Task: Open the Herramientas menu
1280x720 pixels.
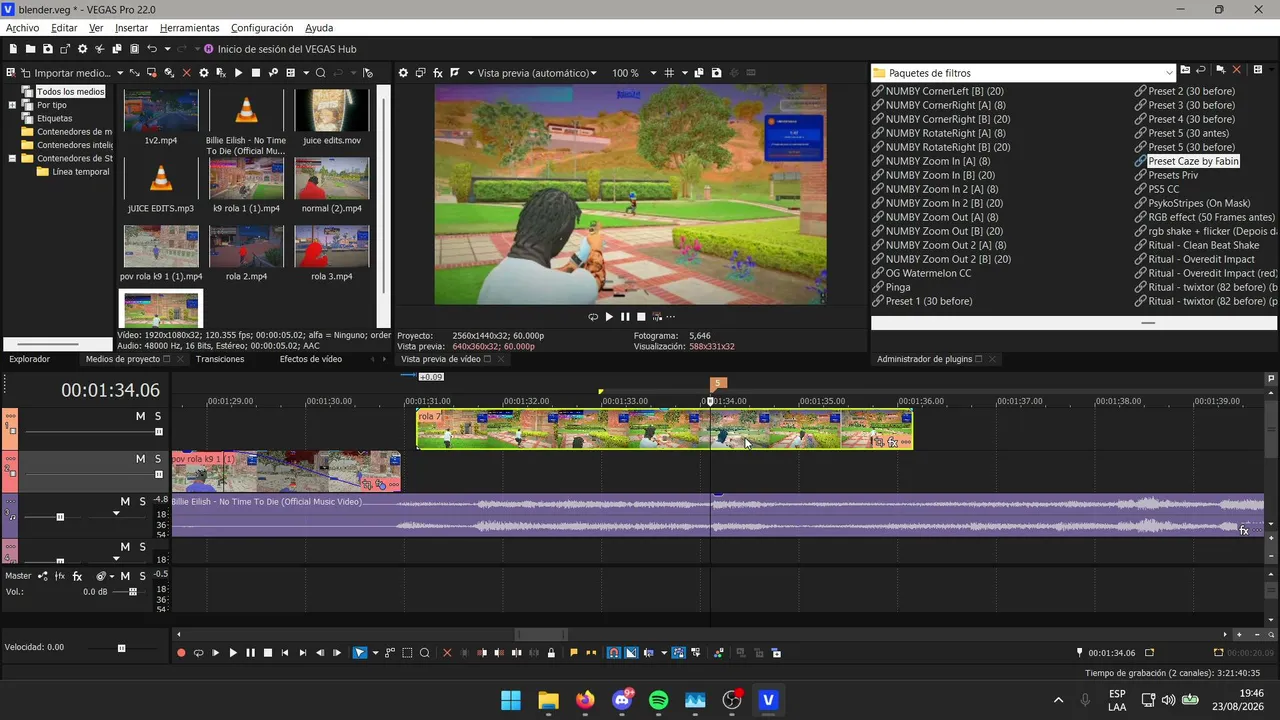Action: (x=189, y=28)
